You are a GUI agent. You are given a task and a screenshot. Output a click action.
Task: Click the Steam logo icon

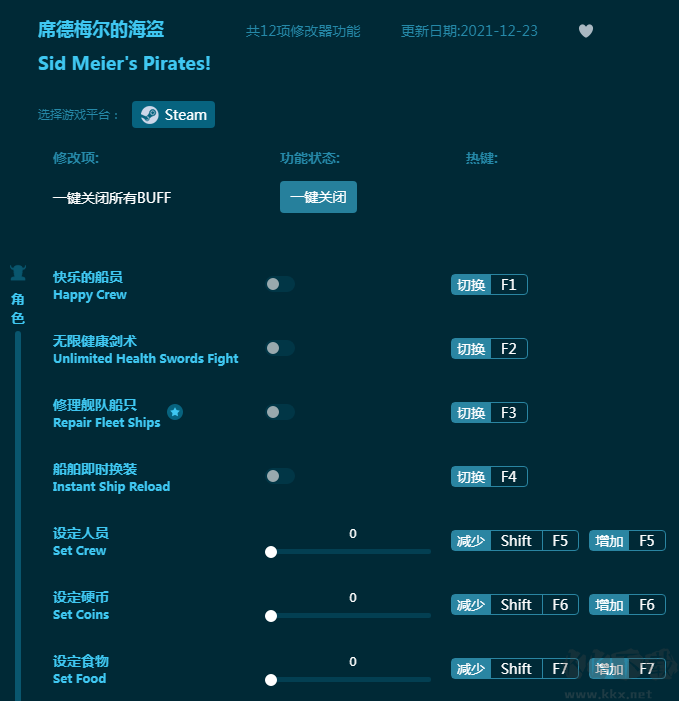pos(150,115)
